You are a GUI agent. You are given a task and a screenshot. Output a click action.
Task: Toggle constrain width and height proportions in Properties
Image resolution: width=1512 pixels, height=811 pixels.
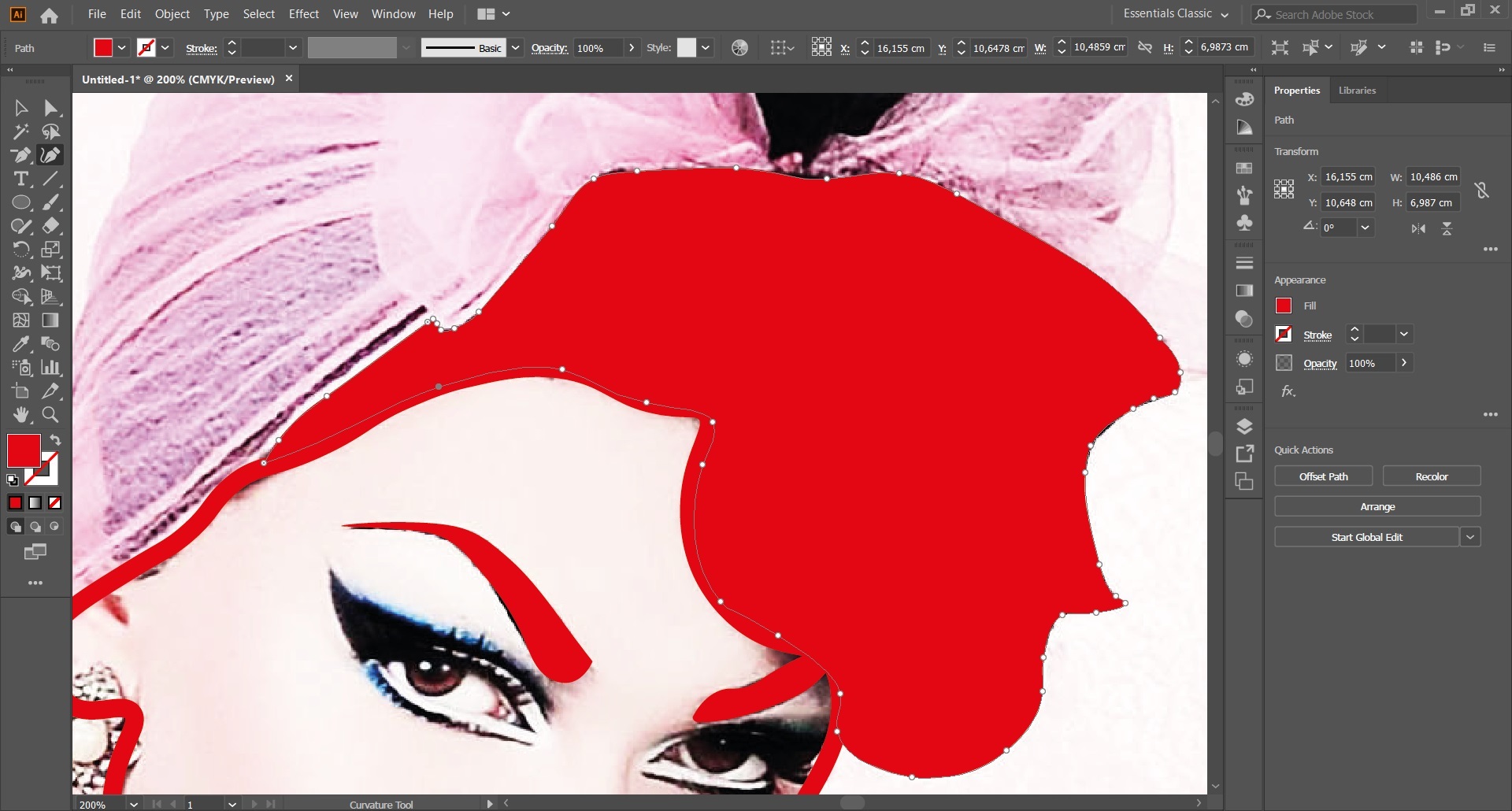click(x=1481, y=190)
